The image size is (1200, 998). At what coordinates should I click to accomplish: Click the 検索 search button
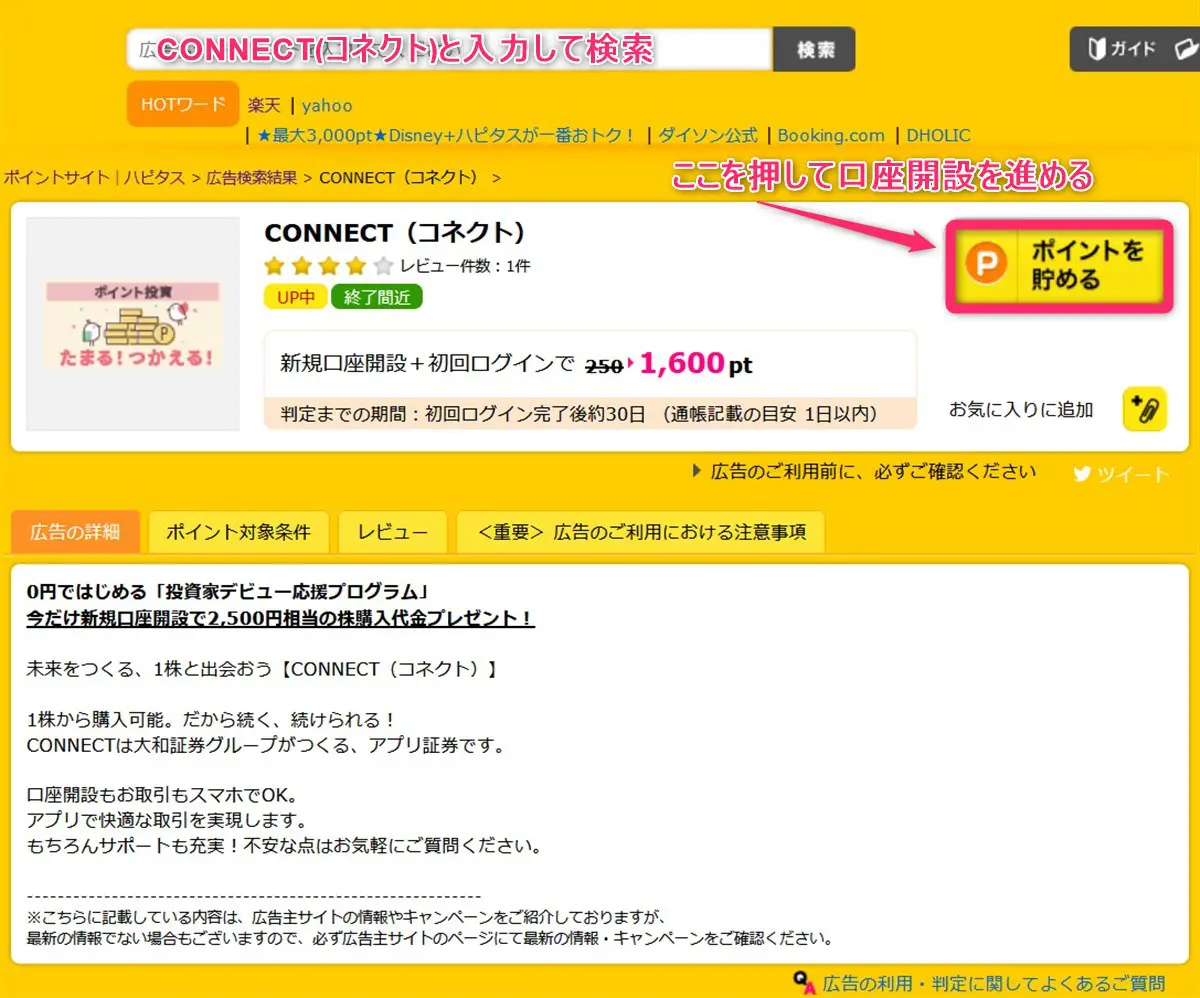(814, 49)
